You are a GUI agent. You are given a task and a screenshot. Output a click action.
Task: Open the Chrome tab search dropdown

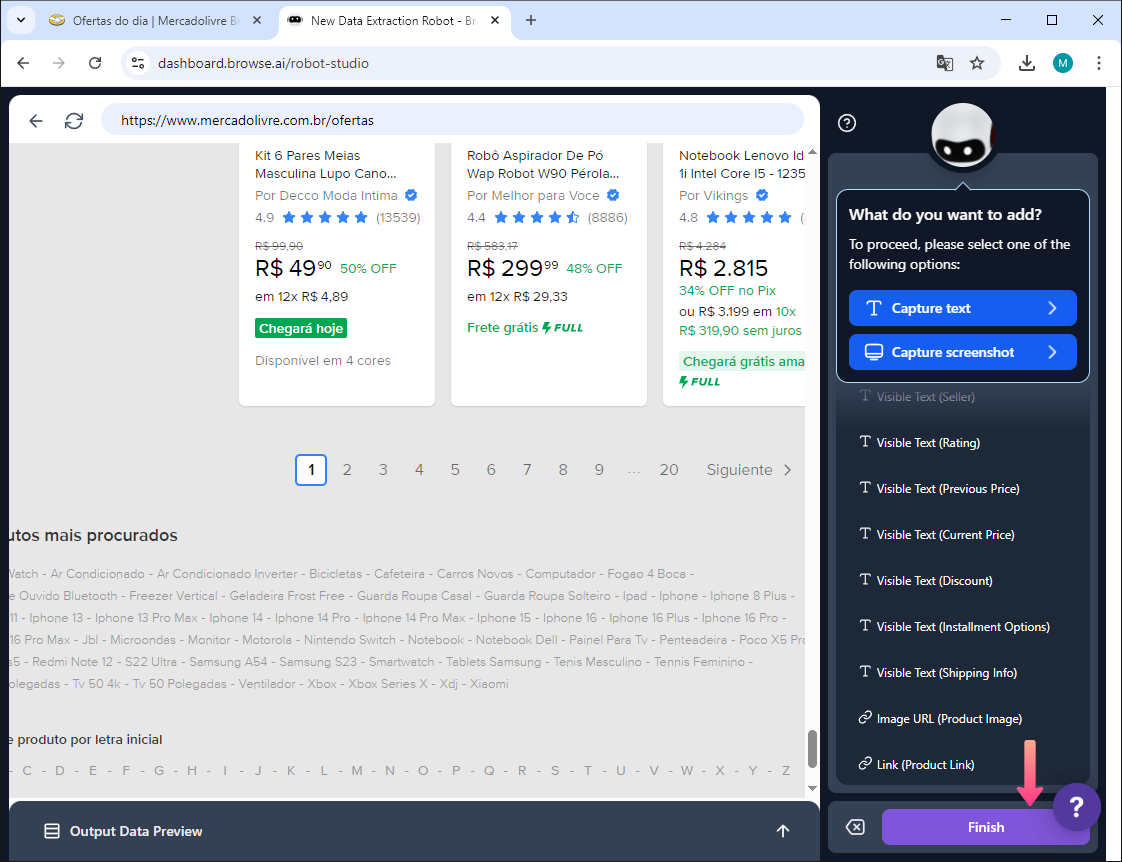click(x=22, y=20)
